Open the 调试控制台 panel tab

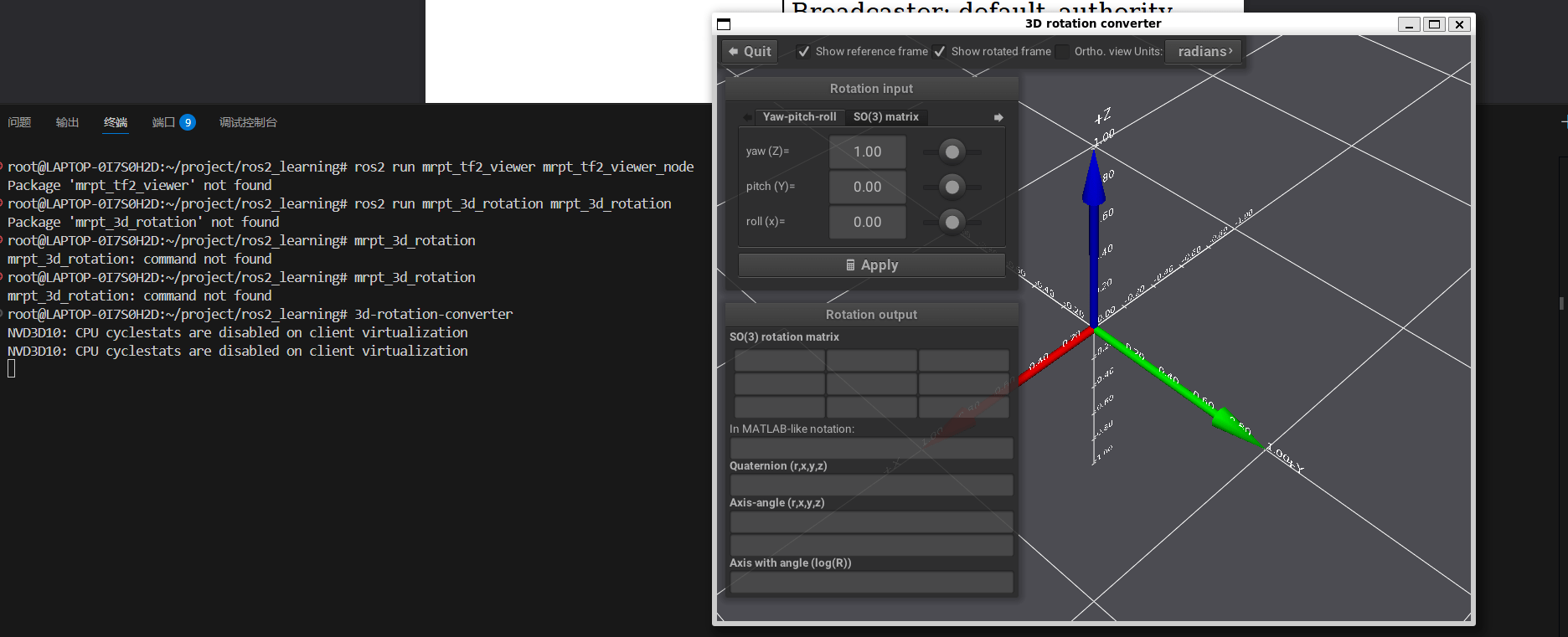(x=248, y=122)
